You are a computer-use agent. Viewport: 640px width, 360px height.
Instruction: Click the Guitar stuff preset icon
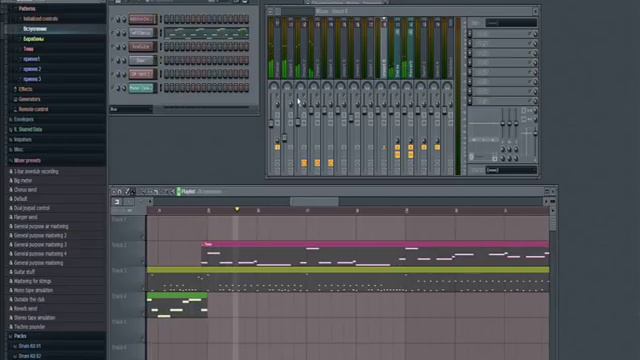[11, 272]
